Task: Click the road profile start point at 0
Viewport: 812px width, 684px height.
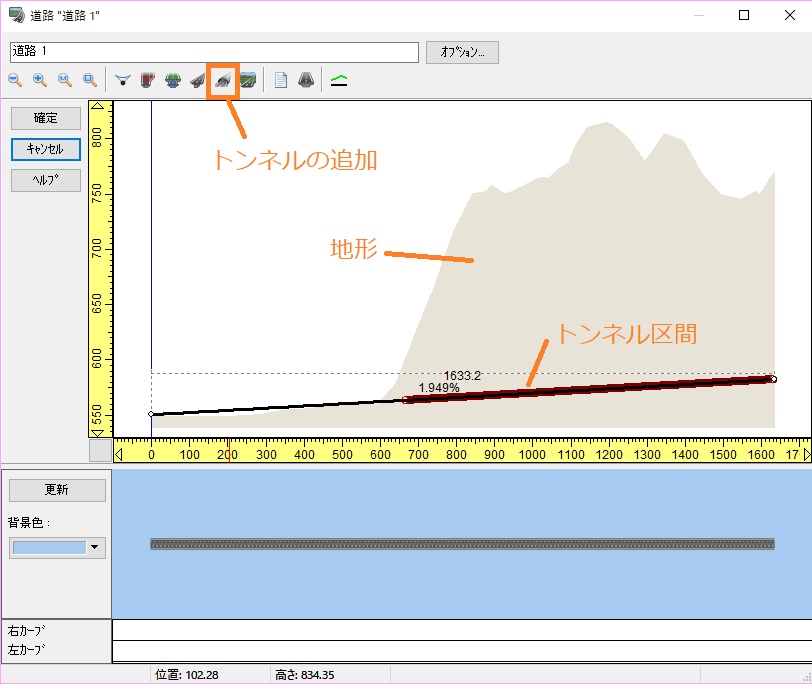Action: pos(151,414)
